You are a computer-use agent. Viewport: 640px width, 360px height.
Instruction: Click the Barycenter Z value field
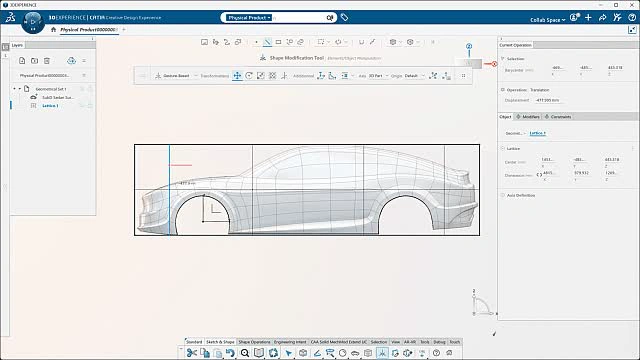click(x=615, y=68)
